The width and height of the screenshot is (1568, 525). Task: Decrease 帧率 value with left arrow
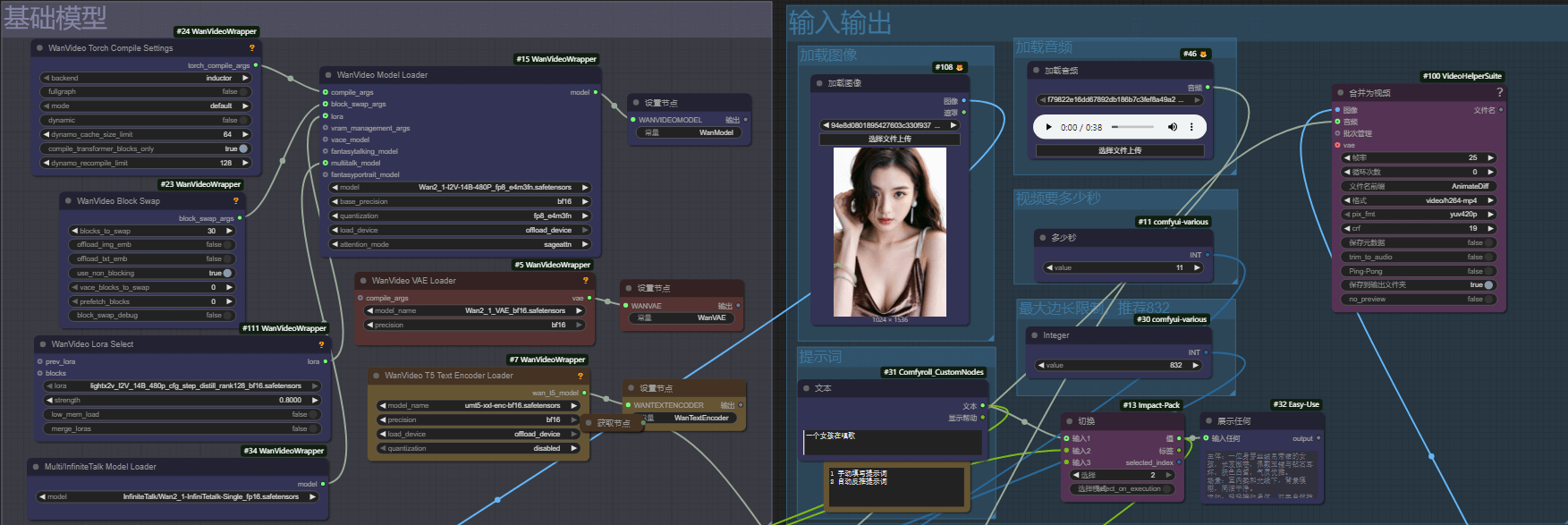[1347, 158]
